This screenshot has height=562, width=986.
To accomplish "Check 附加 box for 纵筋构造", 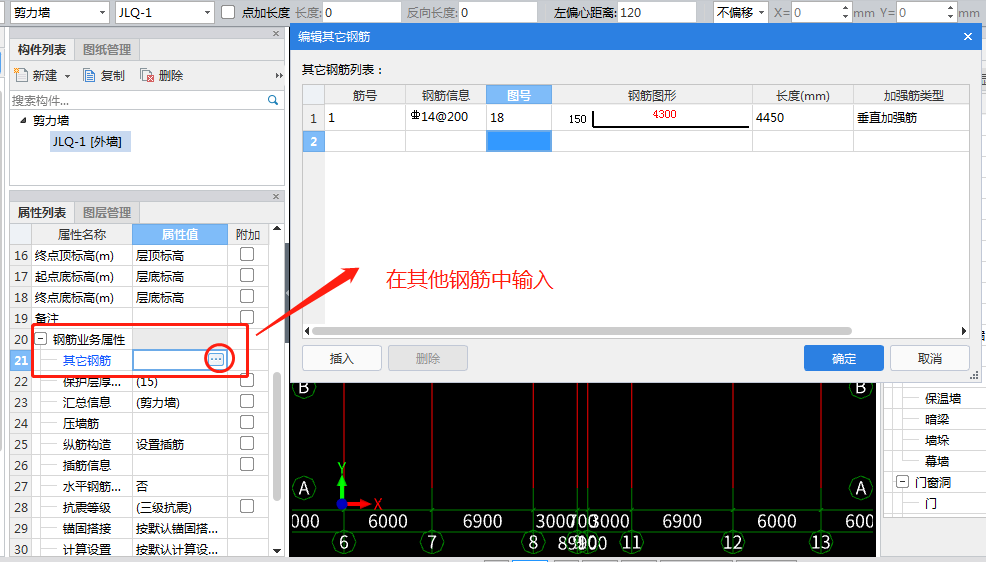I will coord(247,443).
